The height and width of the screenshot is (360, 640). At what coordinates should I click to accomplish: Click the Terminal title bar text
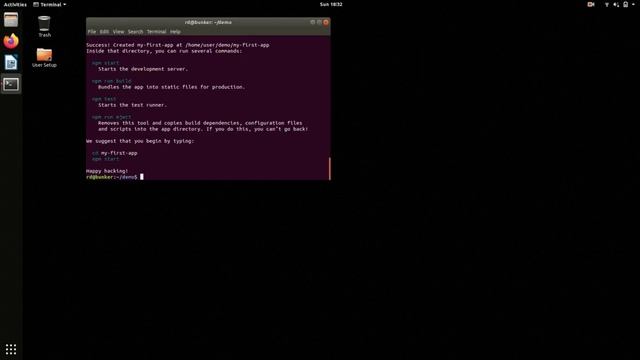point(208,22)
